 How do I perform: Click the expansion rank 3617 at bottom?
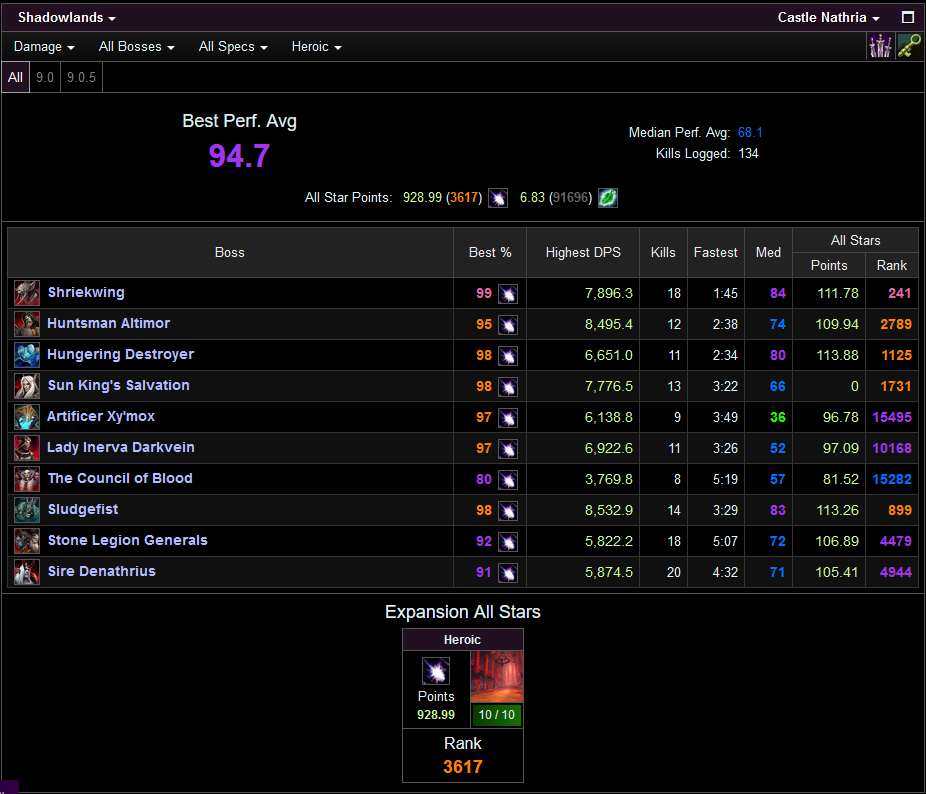point(462,767)
